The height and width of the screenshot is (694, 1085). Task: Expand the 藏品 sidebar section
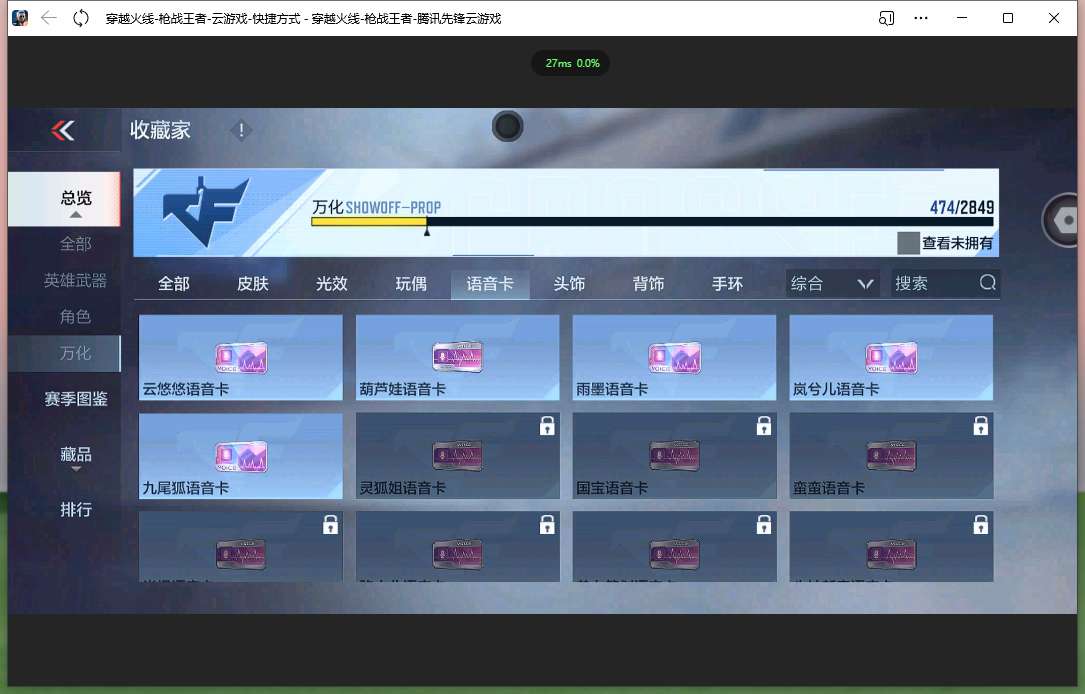pyautogui.click(x=76, y=457)
